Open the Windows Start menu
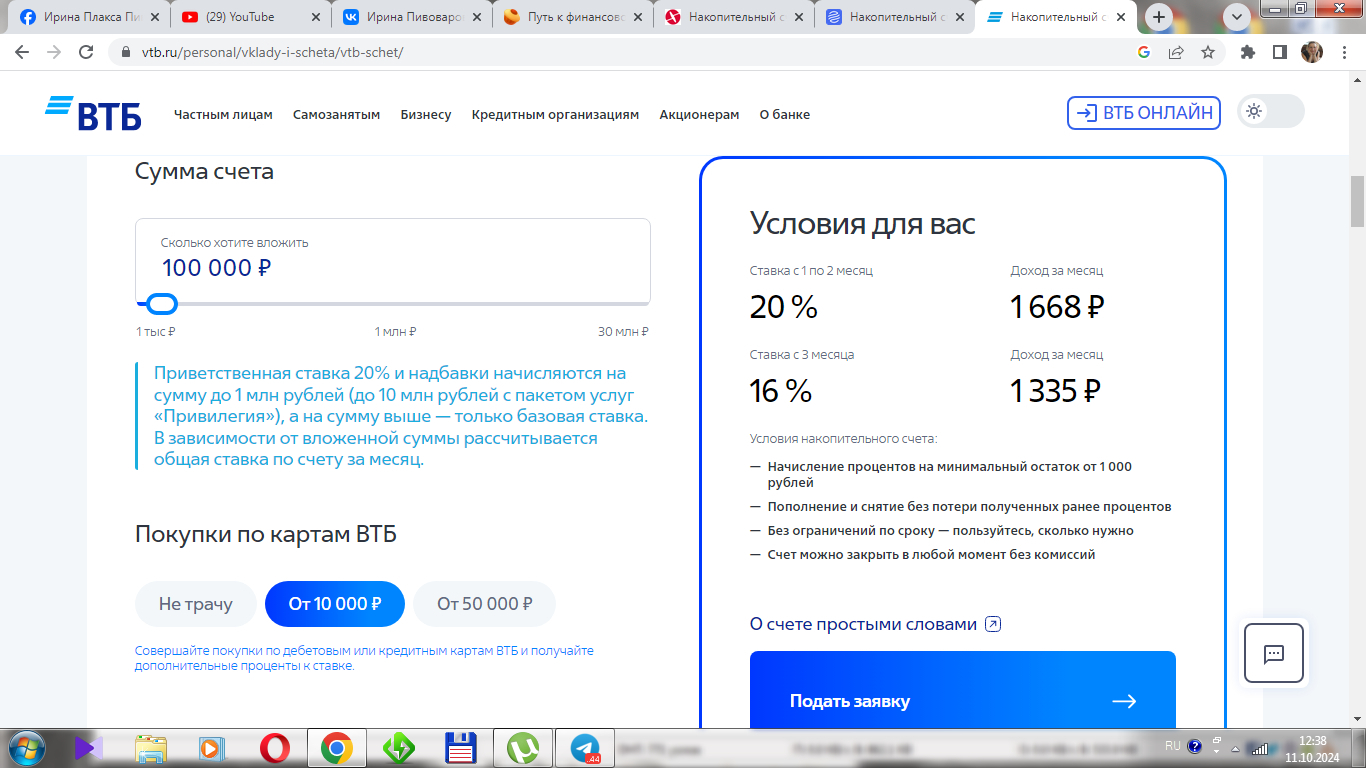1366x768 pixels. pos(25,747)
